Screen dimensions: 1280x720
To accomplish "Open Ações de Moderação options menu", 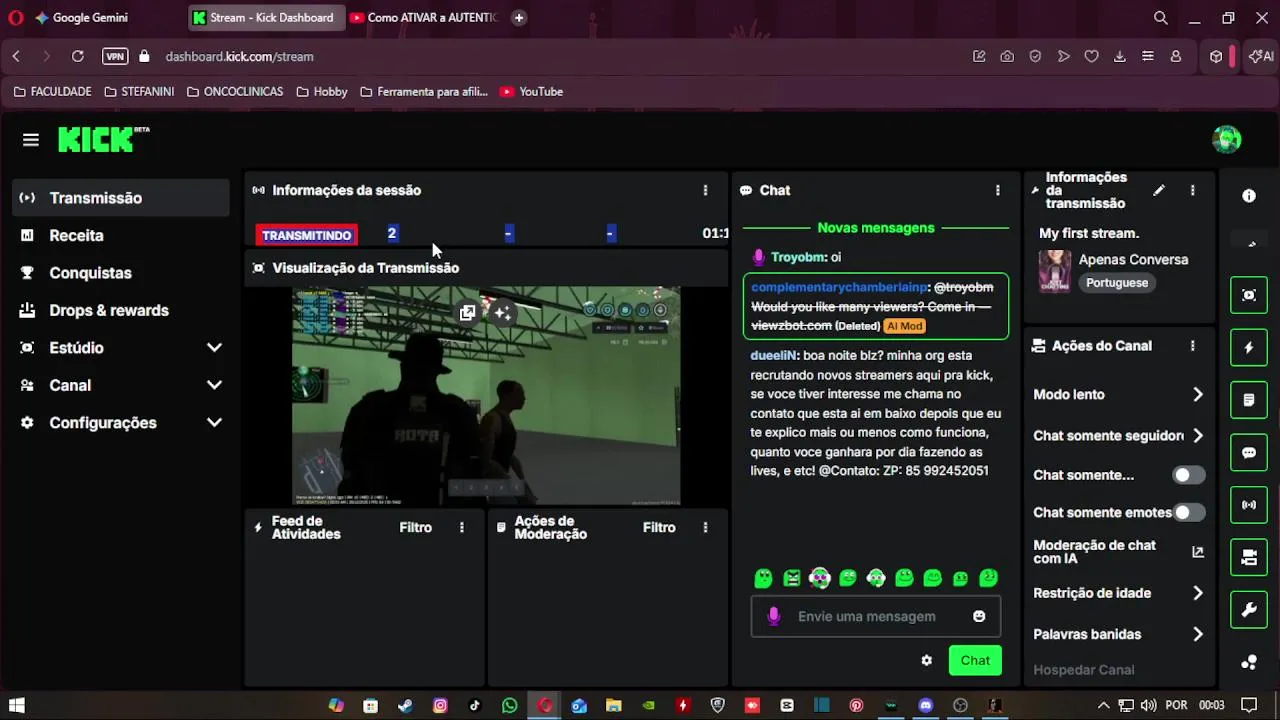I will coord(705,527).
